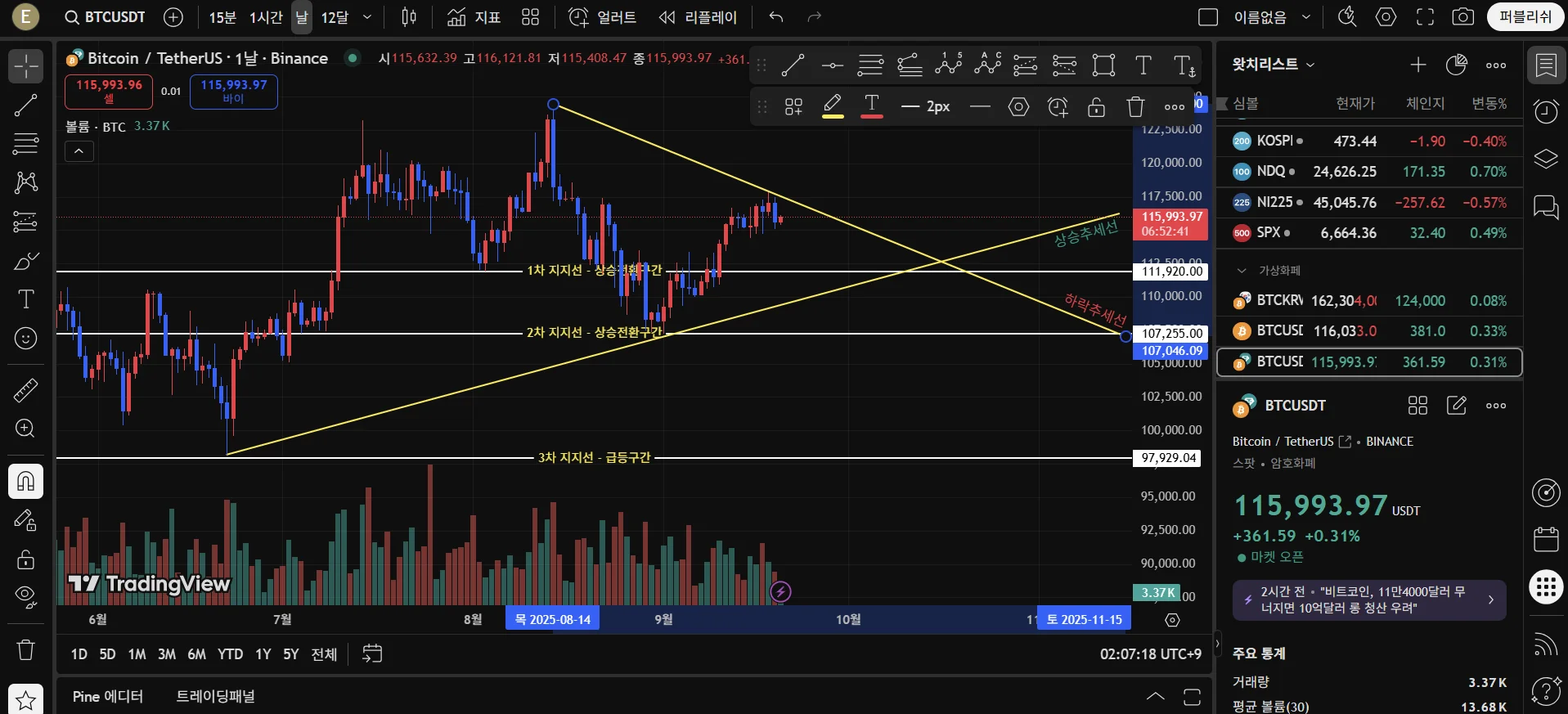Open the forecasting and measurement tools
This screenshot has width=1568, height=714.
pyautogui.click(x=25, y=222)
